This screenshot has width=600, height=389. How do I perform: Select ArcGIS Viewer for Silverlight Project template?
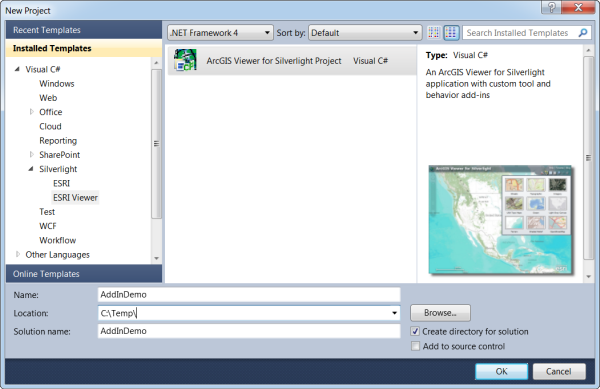click(292, 60)
